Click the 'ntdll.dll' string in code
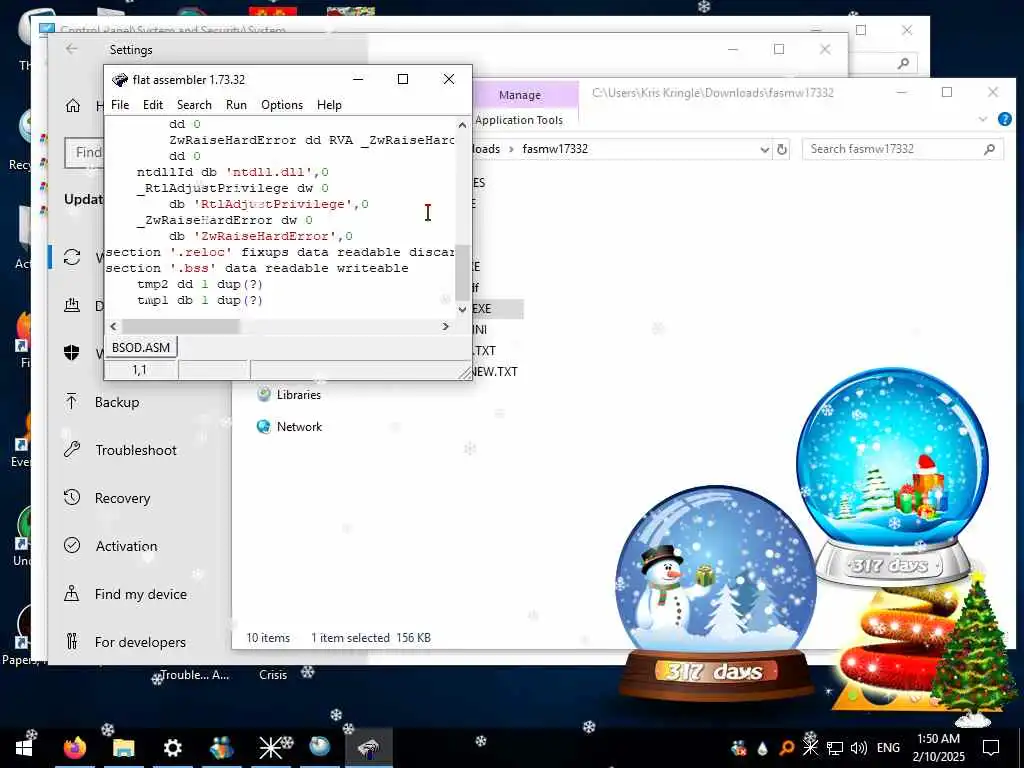Screen dimensions: 1024x768 [270, 172]
